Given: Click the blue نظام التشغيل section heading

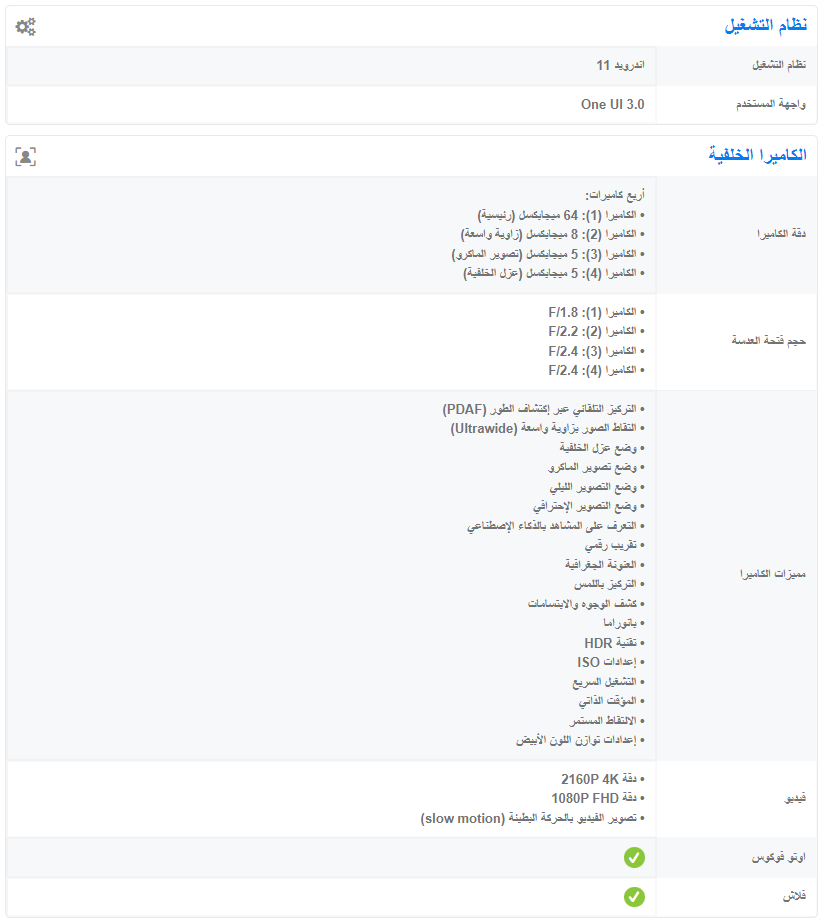Looking at the screenshot, I should 765,25.
